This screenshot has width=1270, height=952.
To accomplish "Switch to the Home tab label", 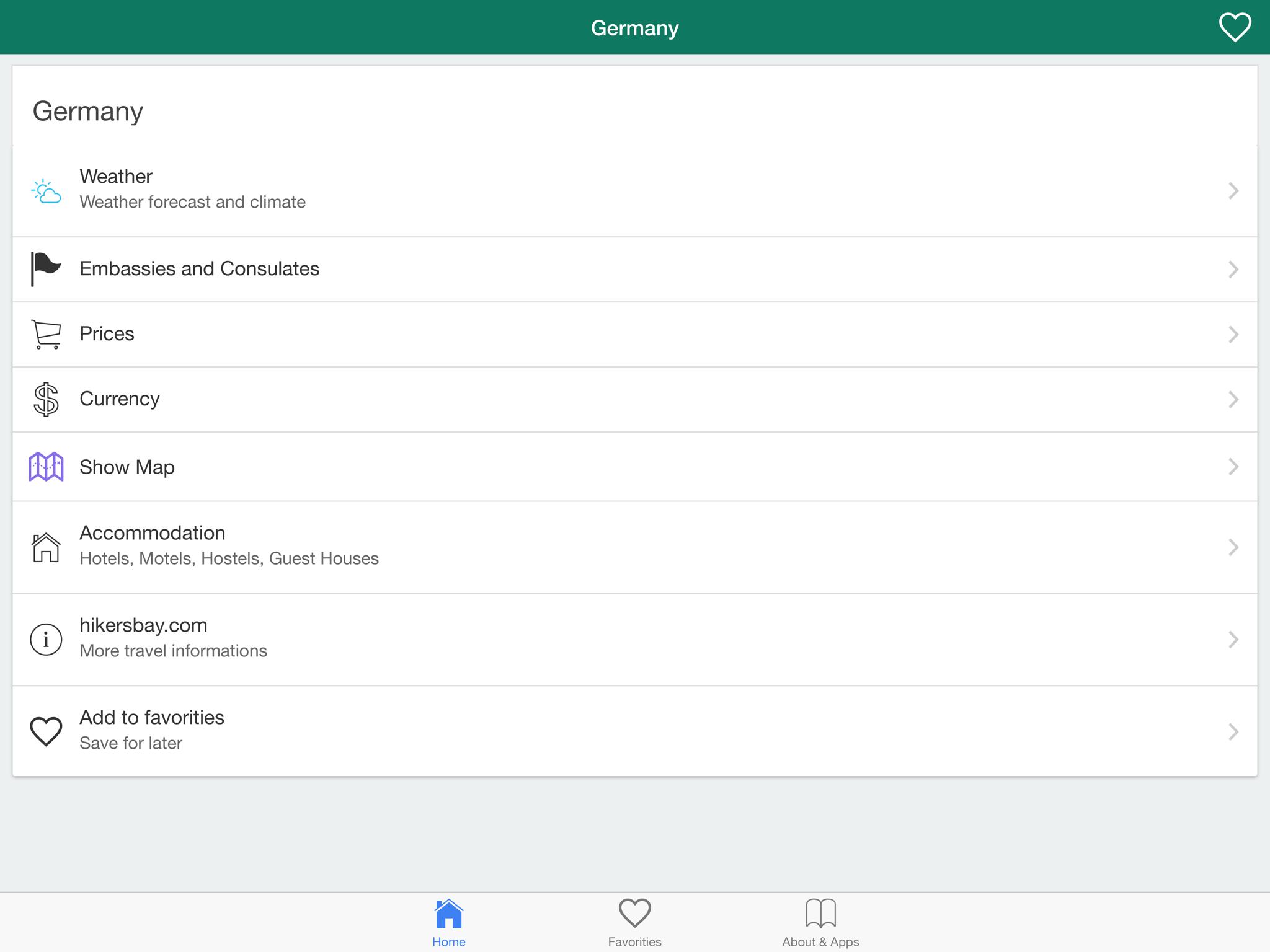I will click(449, 941).
